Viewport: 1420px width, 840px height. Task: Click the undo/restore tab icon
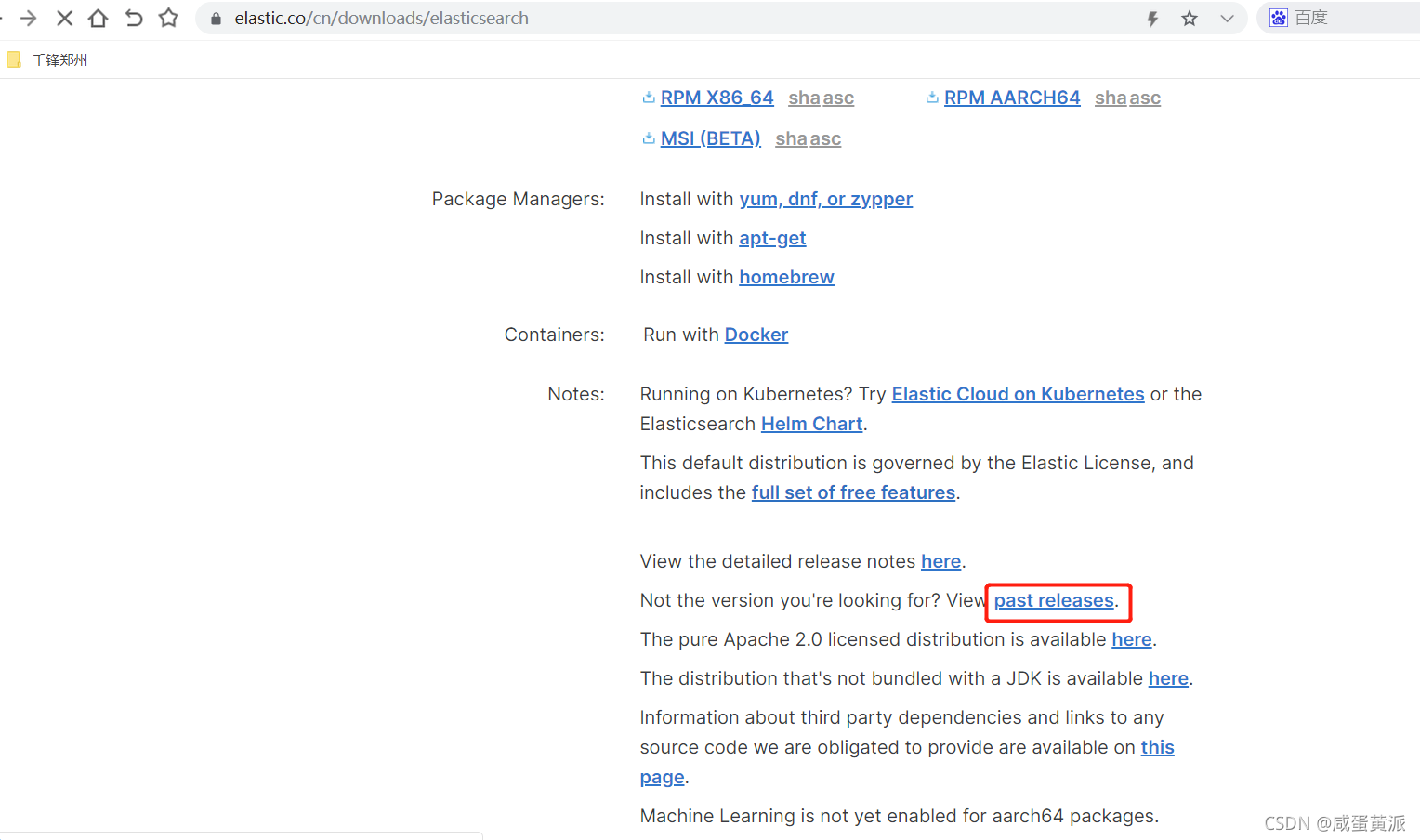point(134,18)
